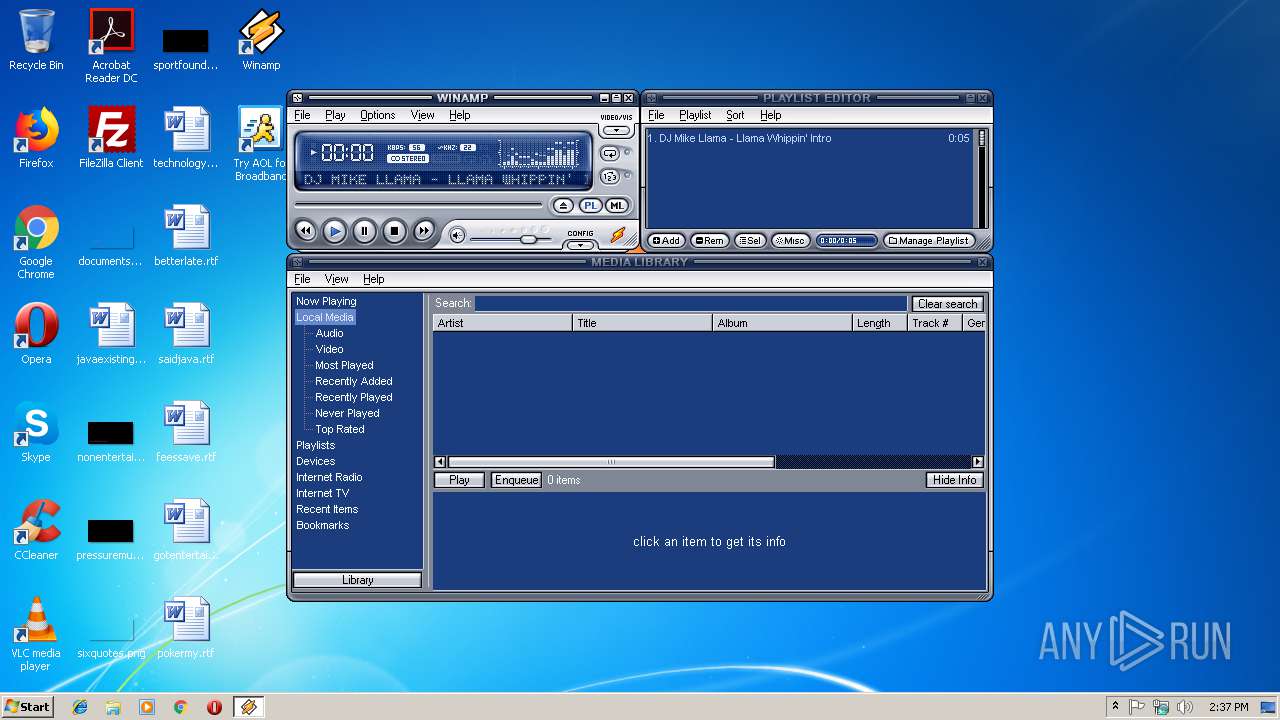Click the Clear search button
The image size is (1280, 720).
[947, 304]
